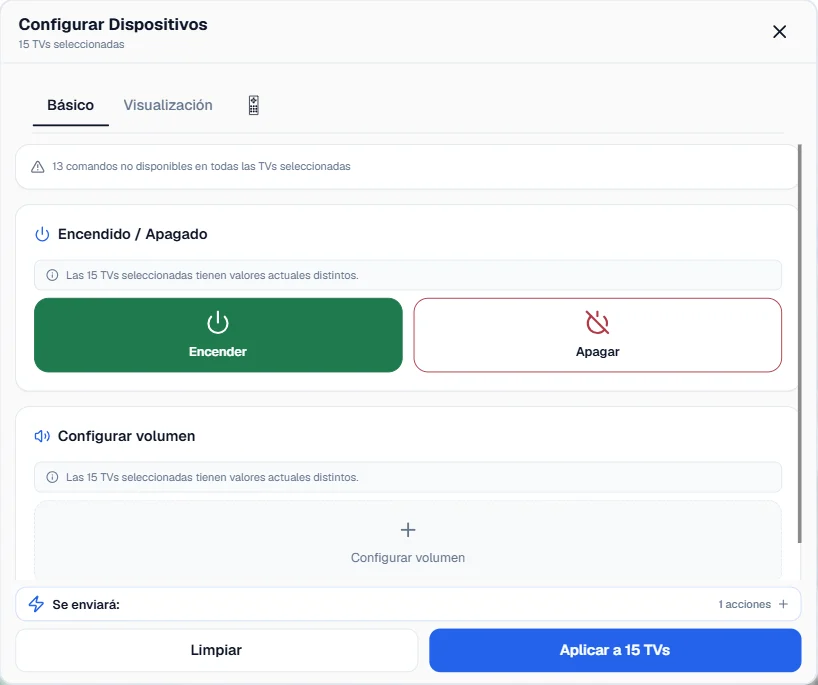818x685 pixels.
Task: Click the info icon in the Encendido section notice
Action: click(x=52, y=275)
